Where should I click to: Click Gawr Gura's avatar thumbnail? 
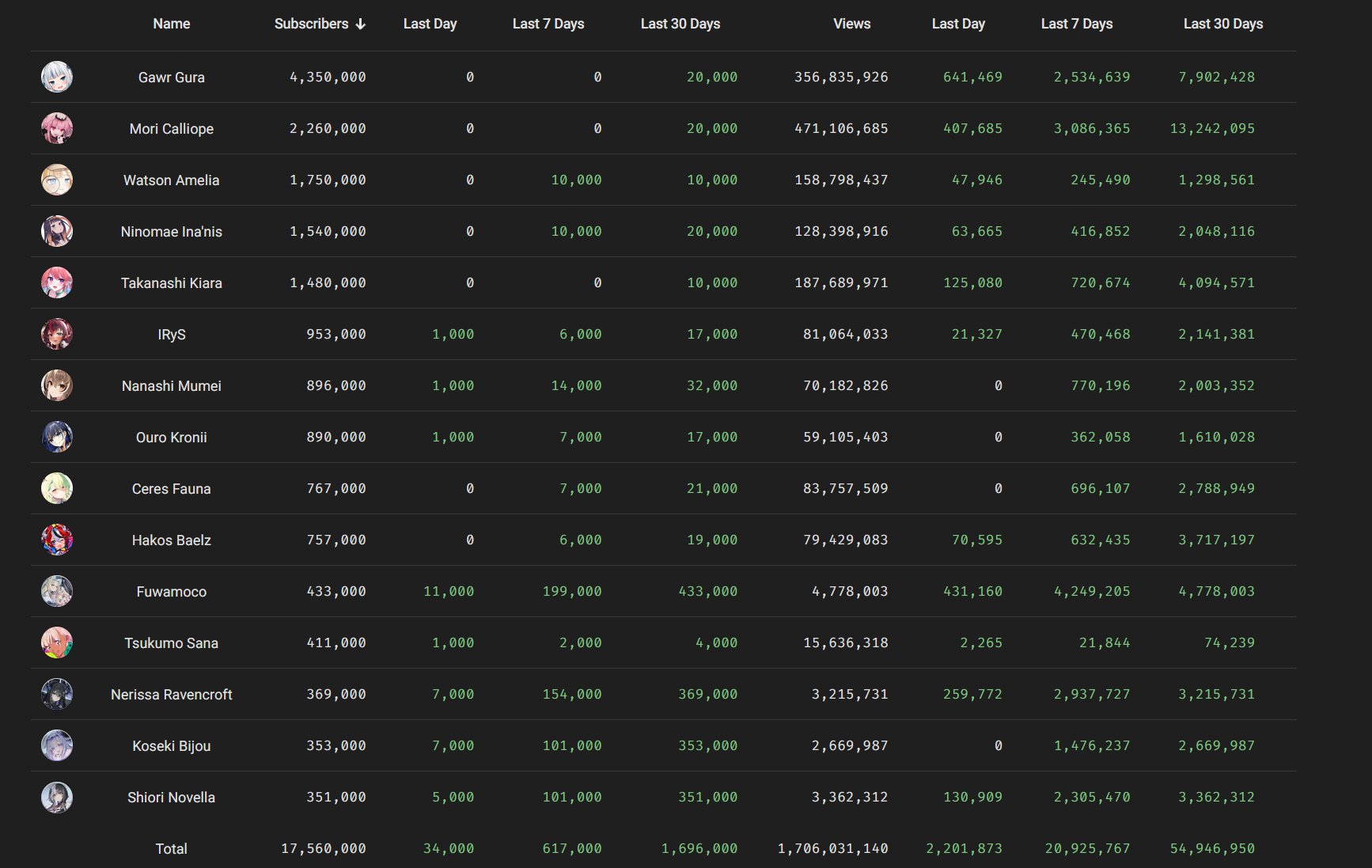pyautogui.click(x=57, y=77)
